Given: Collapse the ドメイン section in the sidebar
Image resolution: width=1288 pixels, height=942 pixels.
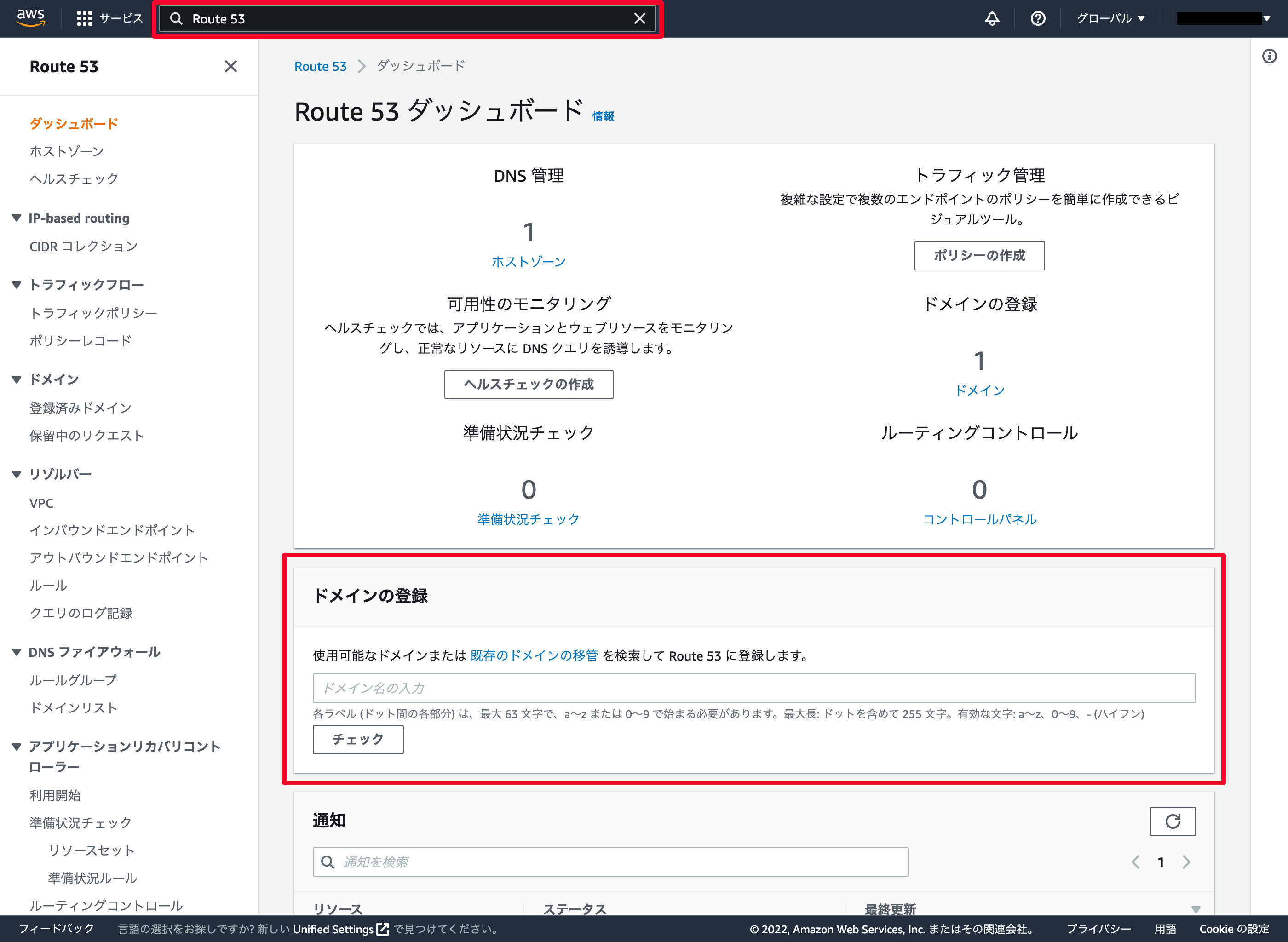Looking at the screenshot, I should [x=16, y=379].
